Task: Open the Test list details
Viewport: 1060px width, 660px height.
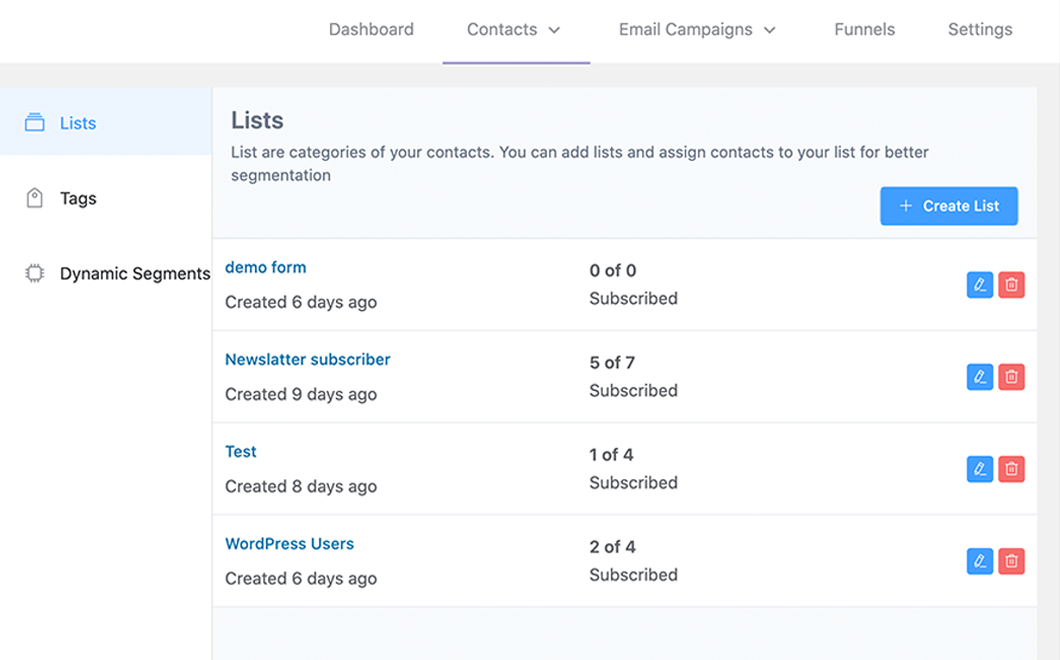Action: pyautogui.click(x=240, y=451)
